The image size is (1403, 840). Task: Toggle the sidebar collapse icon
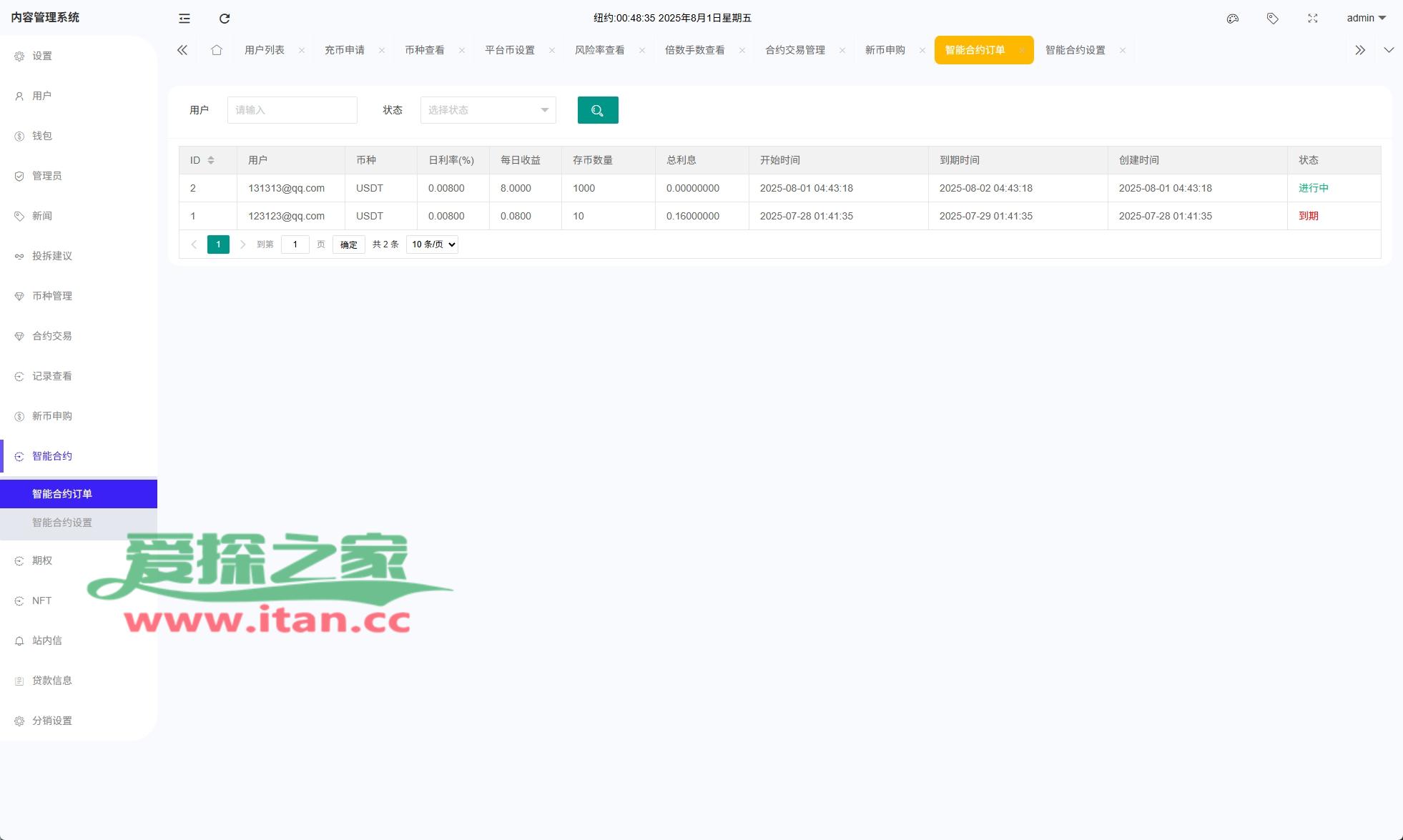[x=184, y=19]
